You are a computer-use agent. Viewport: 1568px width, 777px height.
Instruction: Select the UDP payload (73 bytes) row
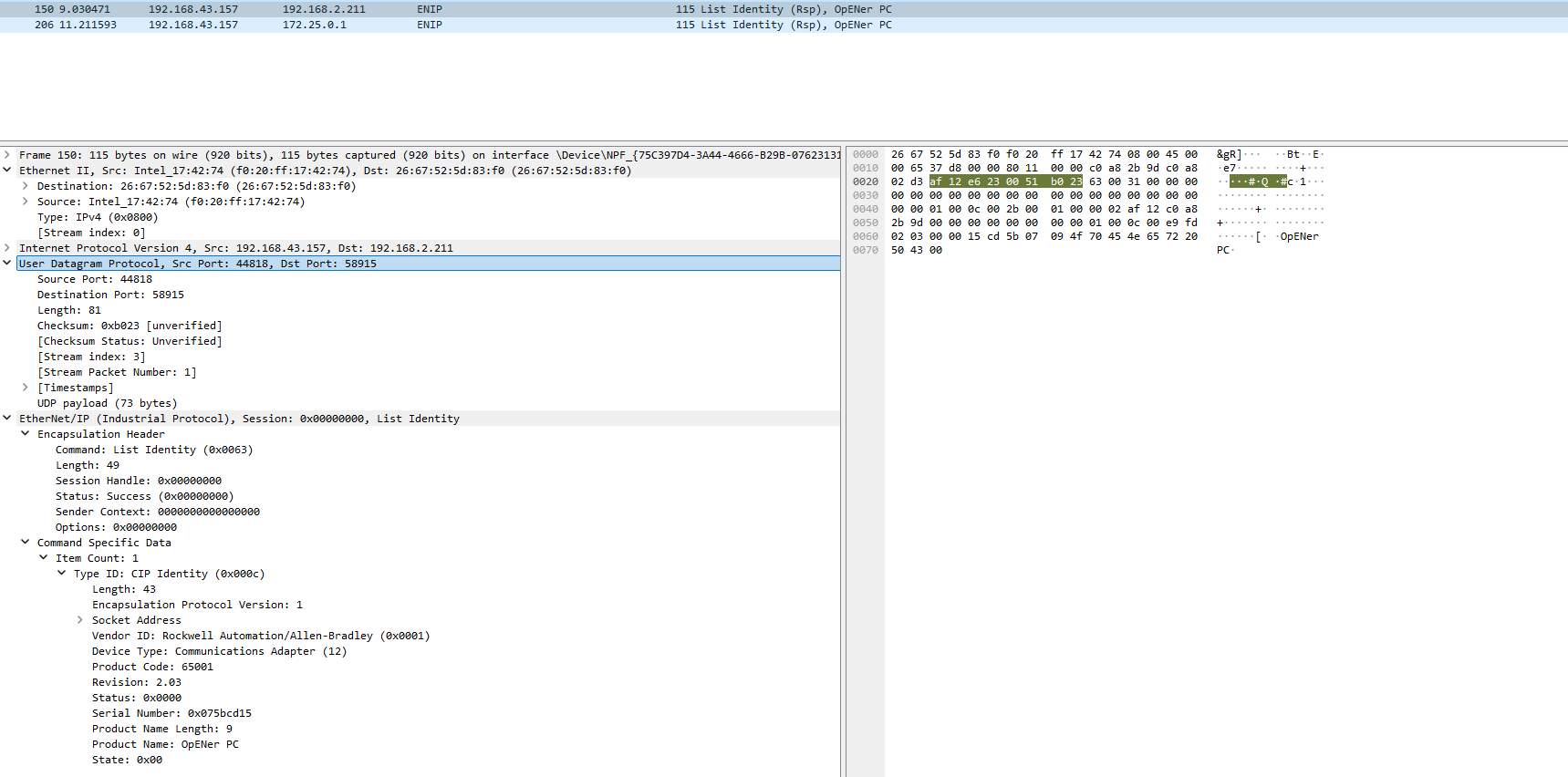pyautogui.click(x=107, y=403)
